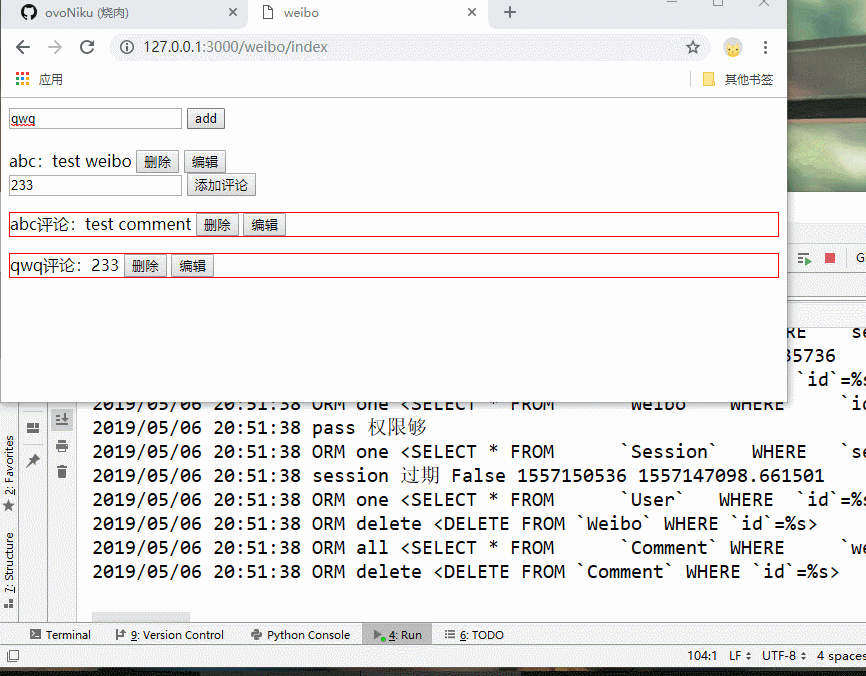Click the rerun list icon in PyCharm toolbar
Screen dimensions: 866x676
pos(804,258)
